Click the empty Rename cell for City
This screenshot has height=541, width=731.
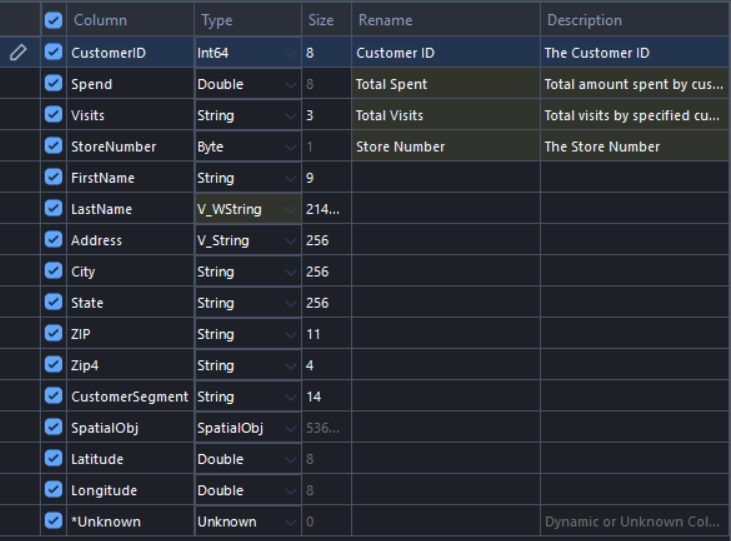[x=444, y=271]
